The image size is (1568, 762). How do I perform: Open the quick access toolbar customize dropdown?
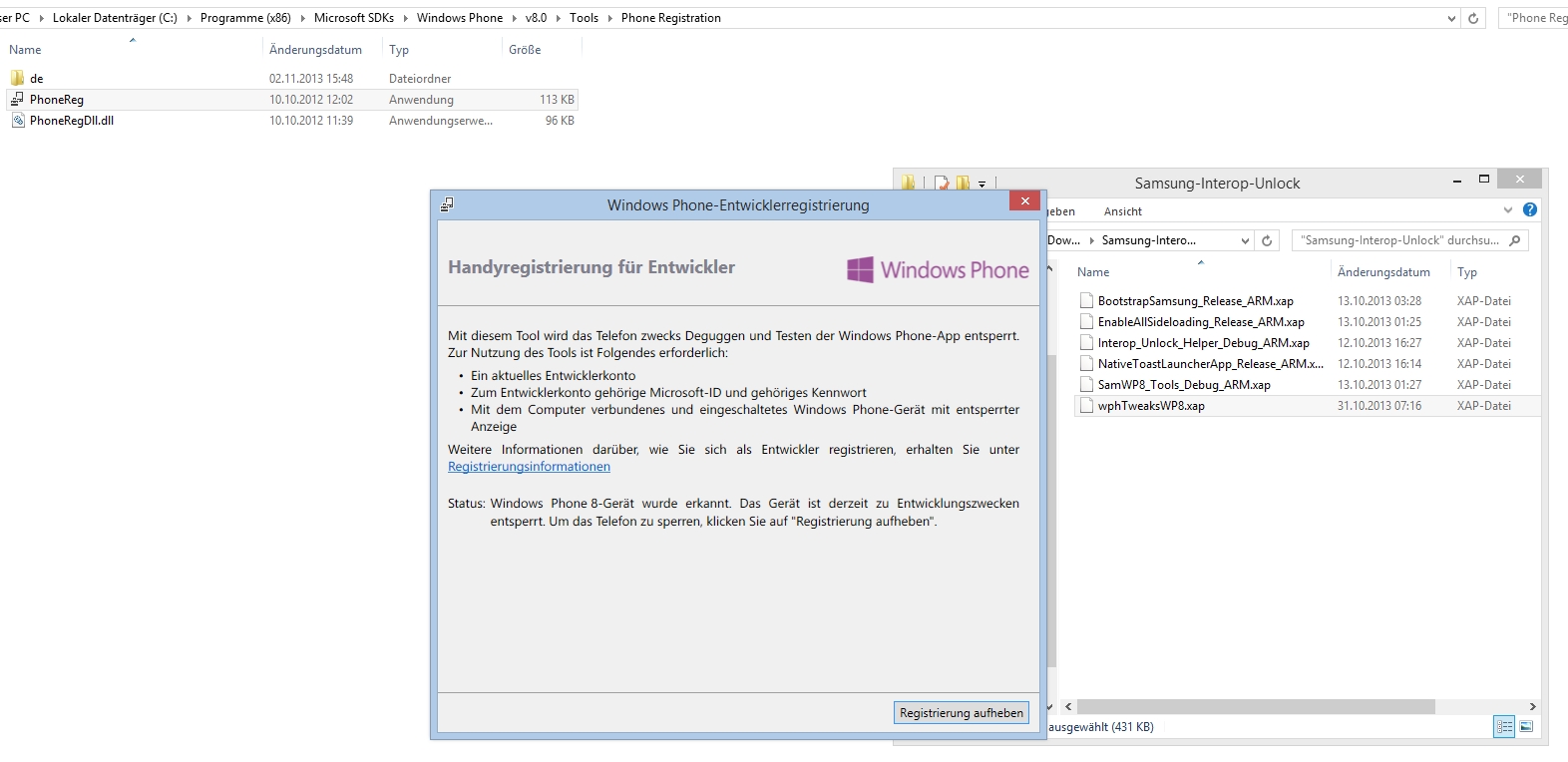click(x=981, y=184)
